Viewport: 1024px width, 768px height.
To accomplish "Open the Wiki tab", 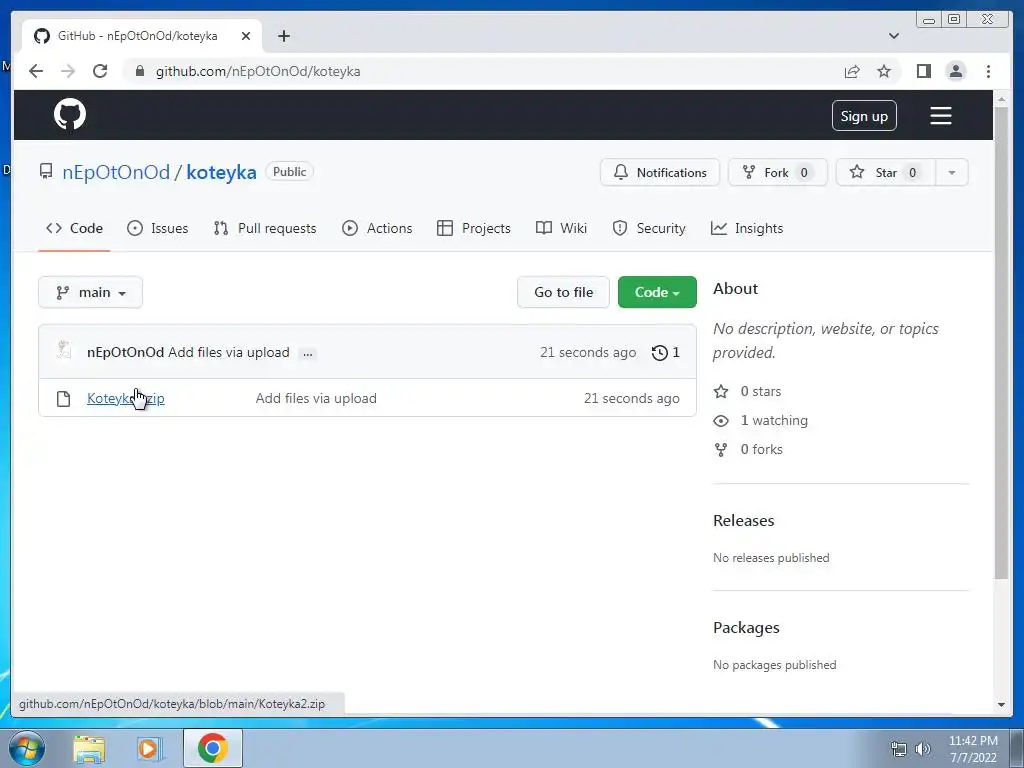I will pos(561,228).
